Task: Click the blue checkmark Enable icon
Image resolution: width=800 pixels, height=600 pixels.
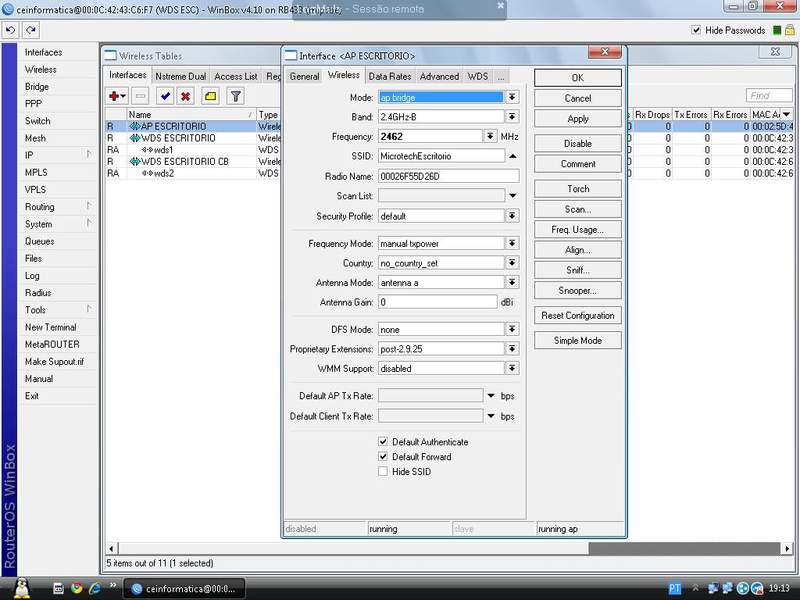Action: [164, 96]
